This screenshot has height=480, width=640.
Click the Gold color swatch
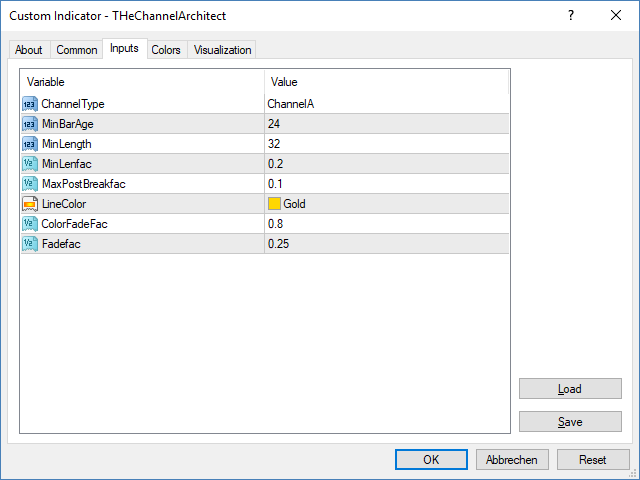[x=274, y=204]
